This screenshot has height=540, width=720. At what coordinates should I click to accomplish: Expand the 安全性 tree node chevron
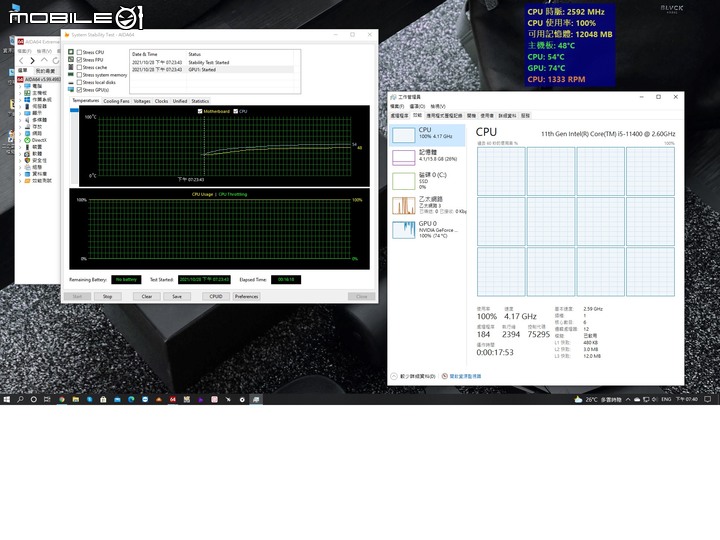20,160
